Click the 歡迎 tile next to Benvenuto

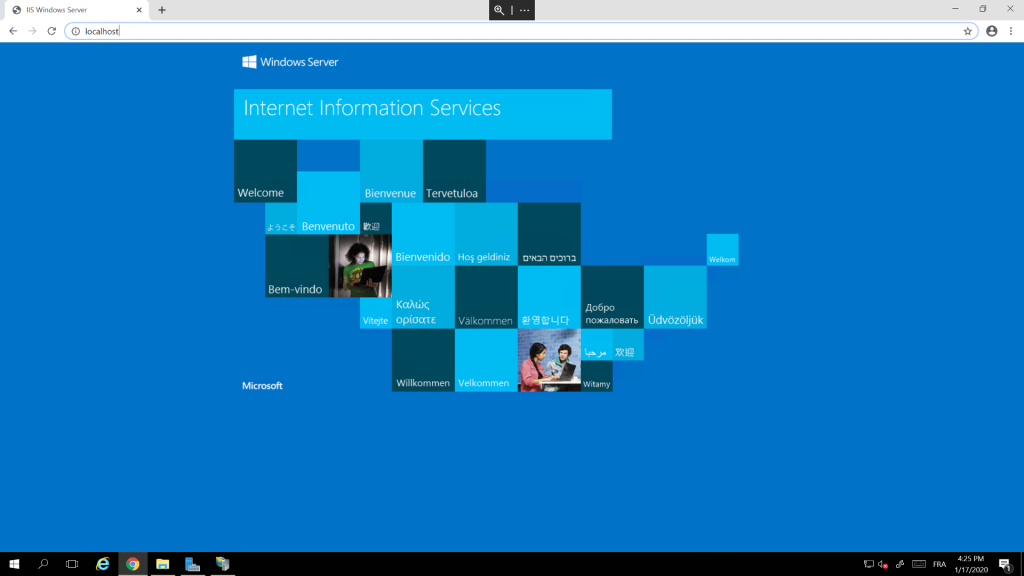376,218
